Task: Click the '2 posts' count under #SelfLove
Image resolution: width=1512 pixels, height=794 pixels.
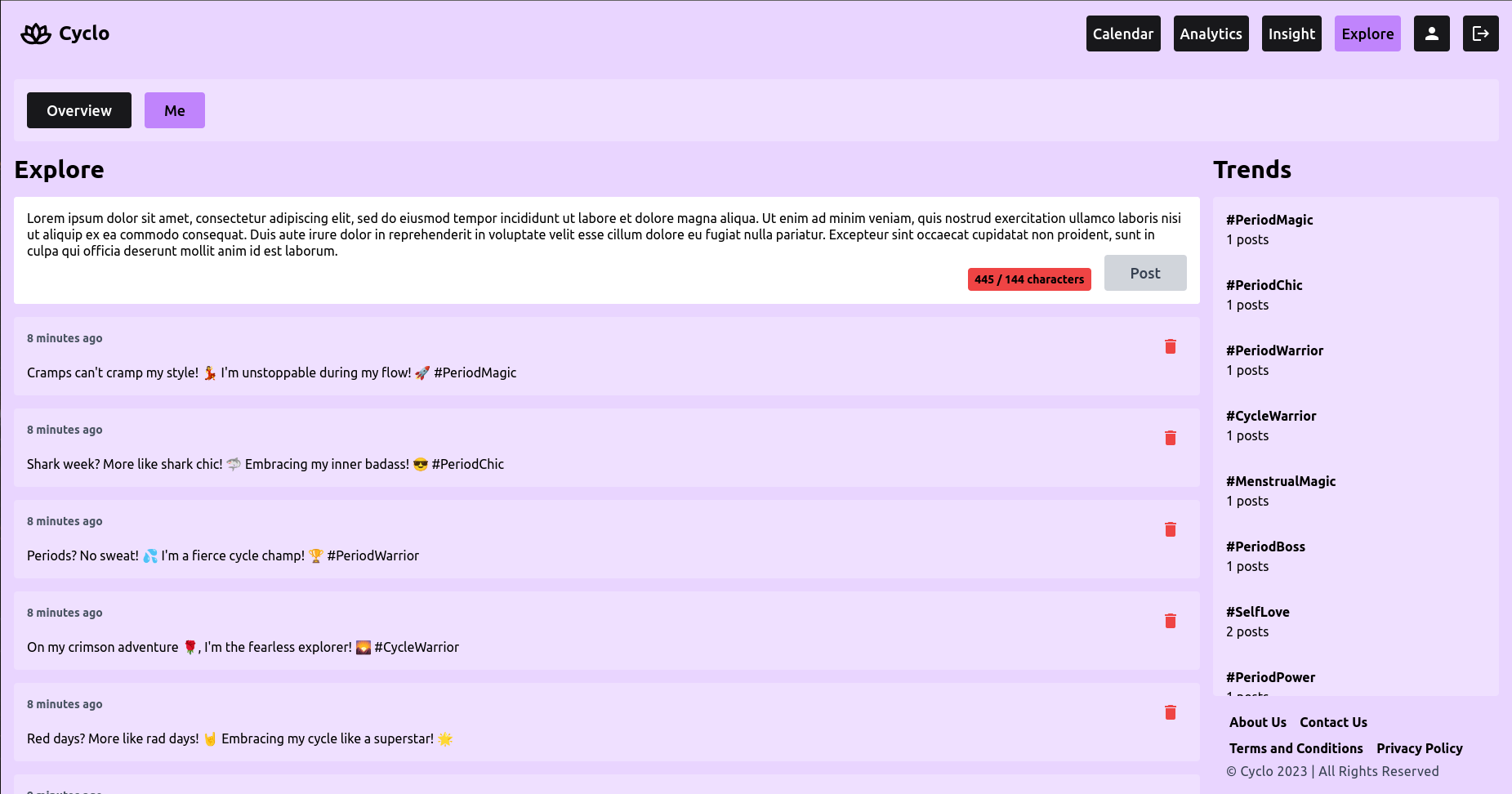Action: coord(1247,631)
